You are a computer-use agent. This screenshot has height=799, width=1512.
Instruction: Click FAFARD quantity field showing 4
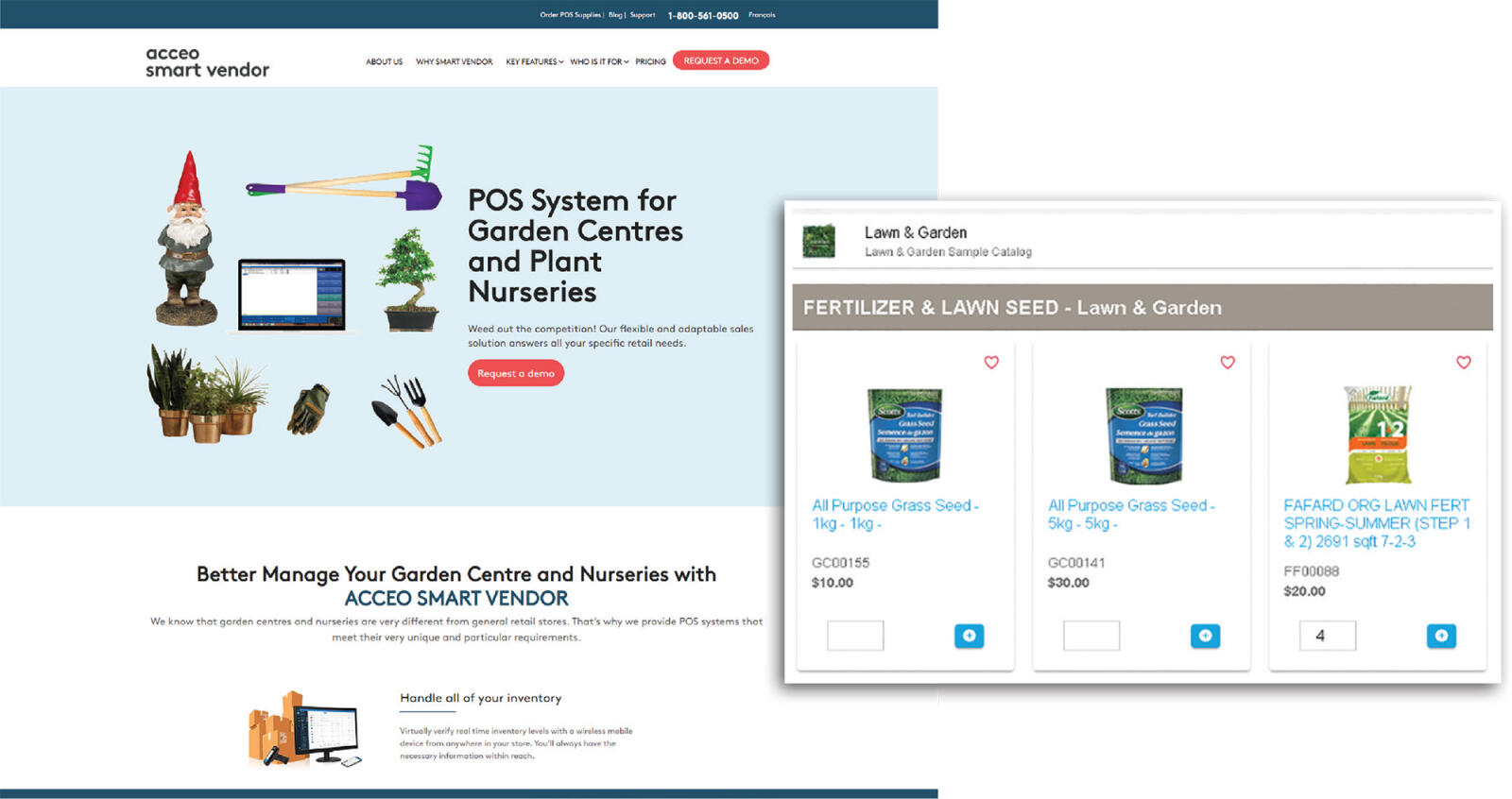pyautogui.click(x=1328, y=636)
